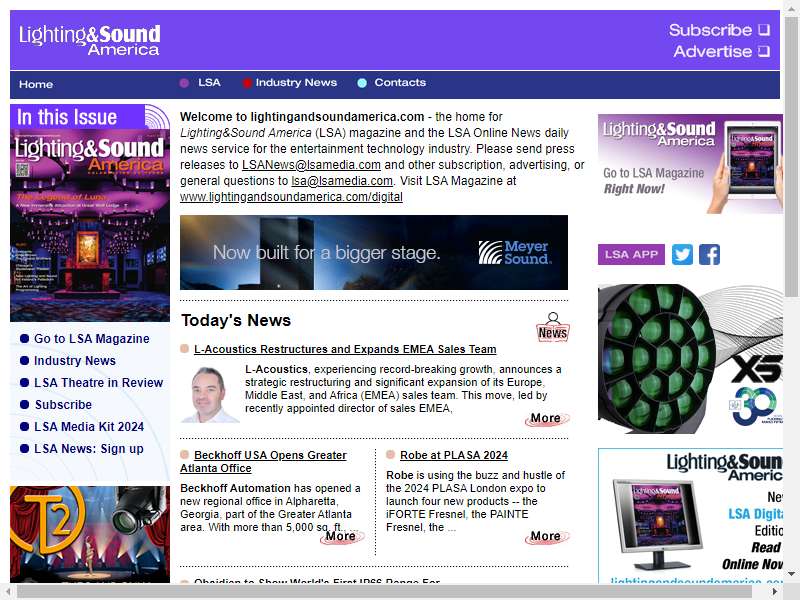Click the cyan dot beside Contacts menu
The width and height of the screenshot is (800, 600).
click(362, 83)
